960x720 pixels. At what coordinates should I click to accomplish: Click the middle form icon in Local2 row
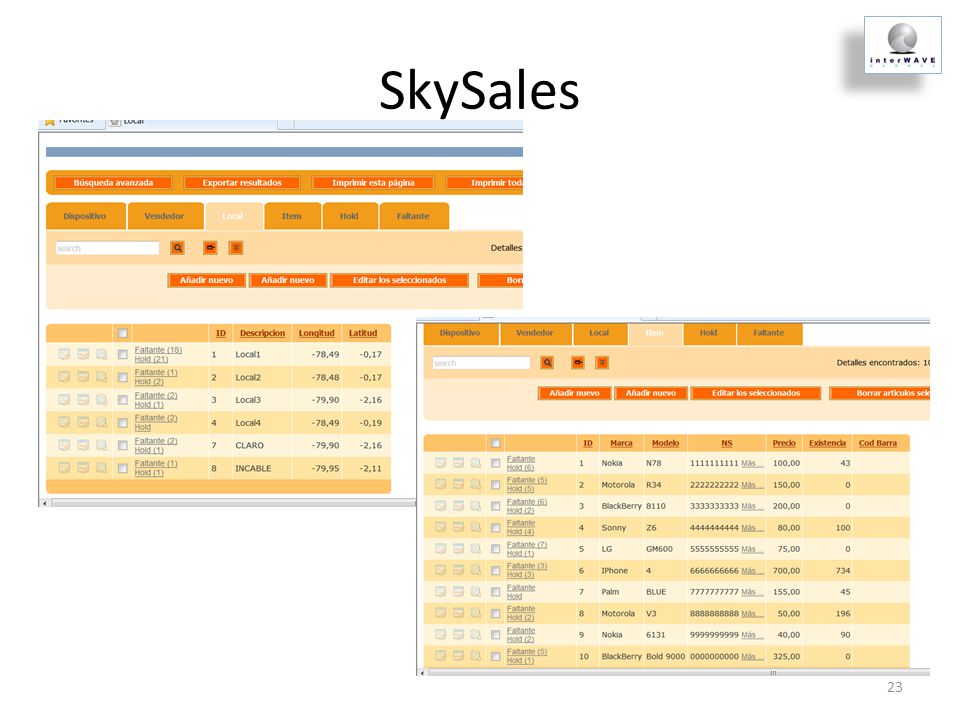pos(83,377)
